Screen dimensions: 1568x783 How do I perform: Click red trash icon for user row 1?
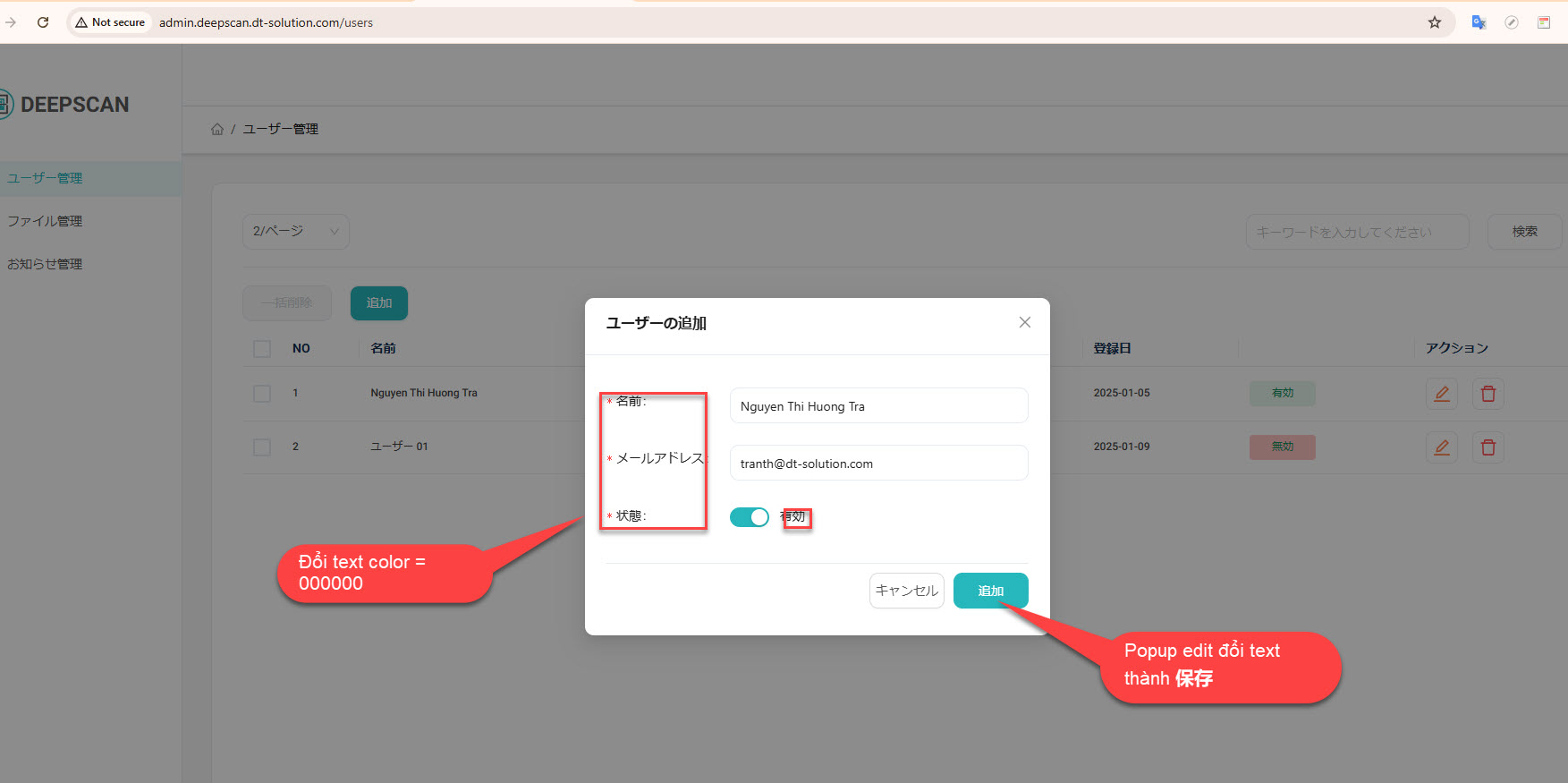coord(1487,394)
